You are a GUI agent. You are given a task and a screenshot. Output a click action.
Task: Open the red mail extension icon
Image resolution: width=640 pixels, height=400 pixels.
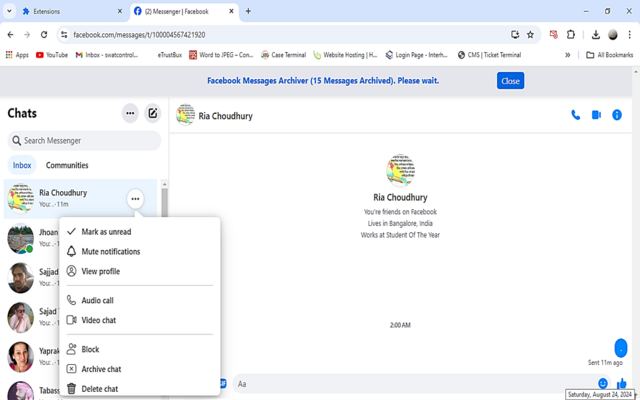553,35
